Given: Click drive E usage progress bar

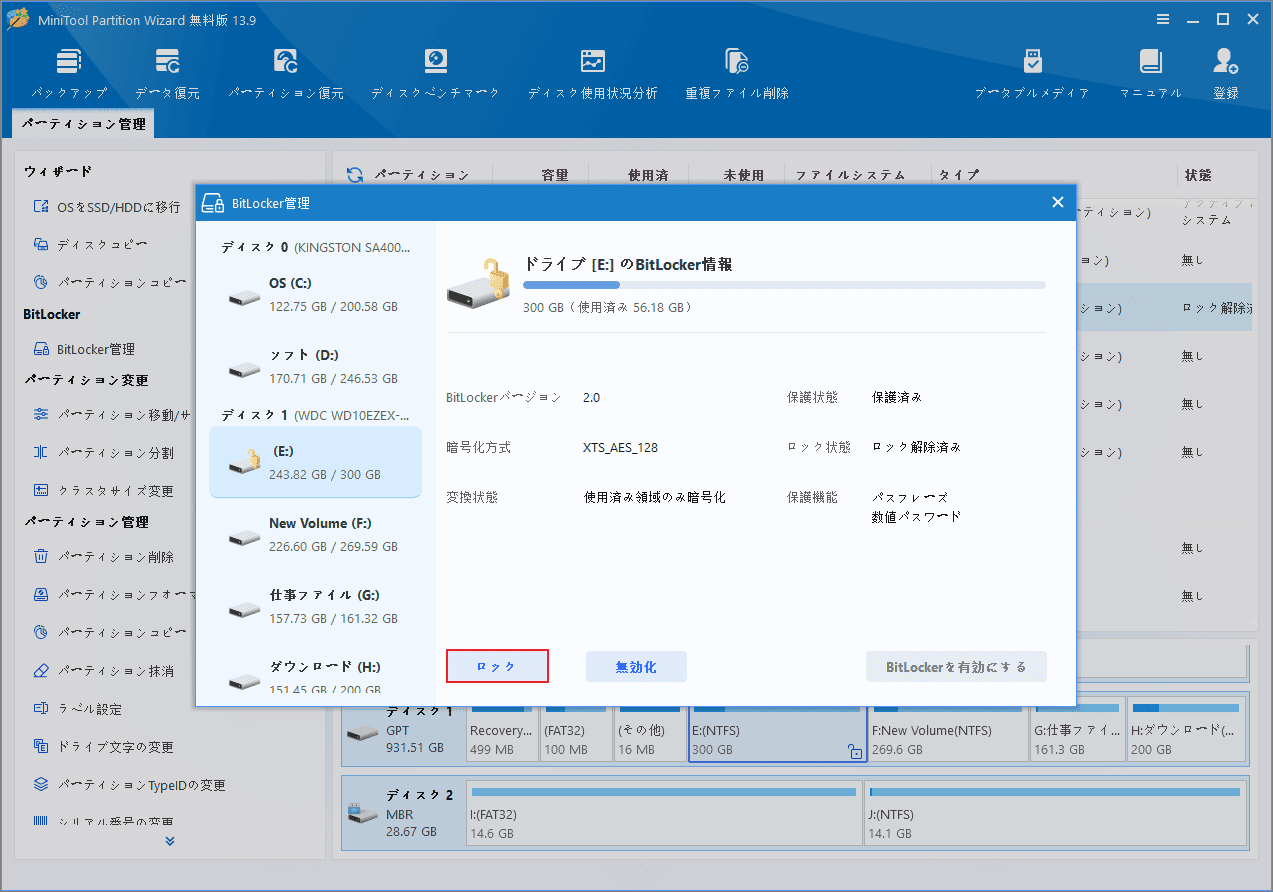Looking at the screenshot, I should 784,285.
